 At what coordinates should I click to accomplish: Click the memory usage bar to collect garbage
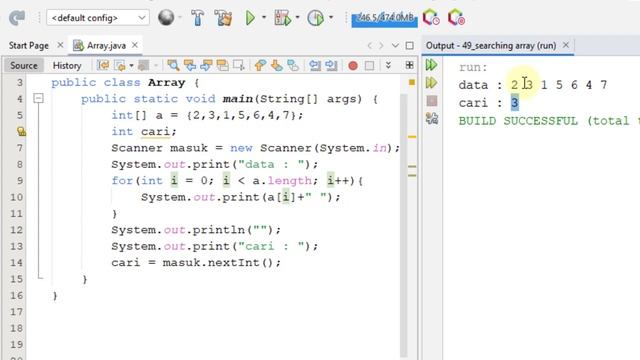click(384, 19)
